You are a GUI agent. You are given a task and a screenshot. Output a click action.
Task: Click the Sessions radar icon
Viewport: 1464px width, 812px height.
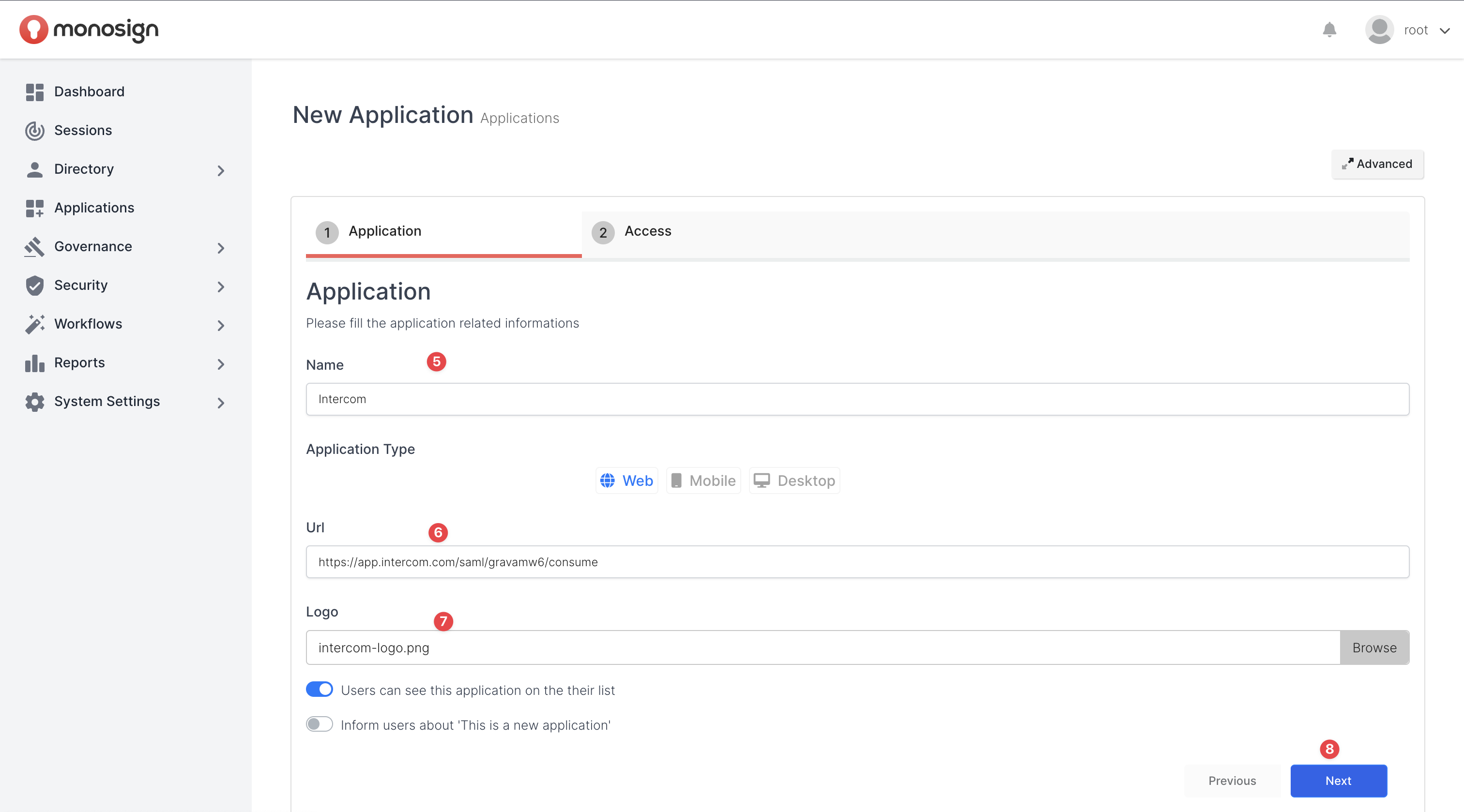pyautogui.click(x=35, y=131)
